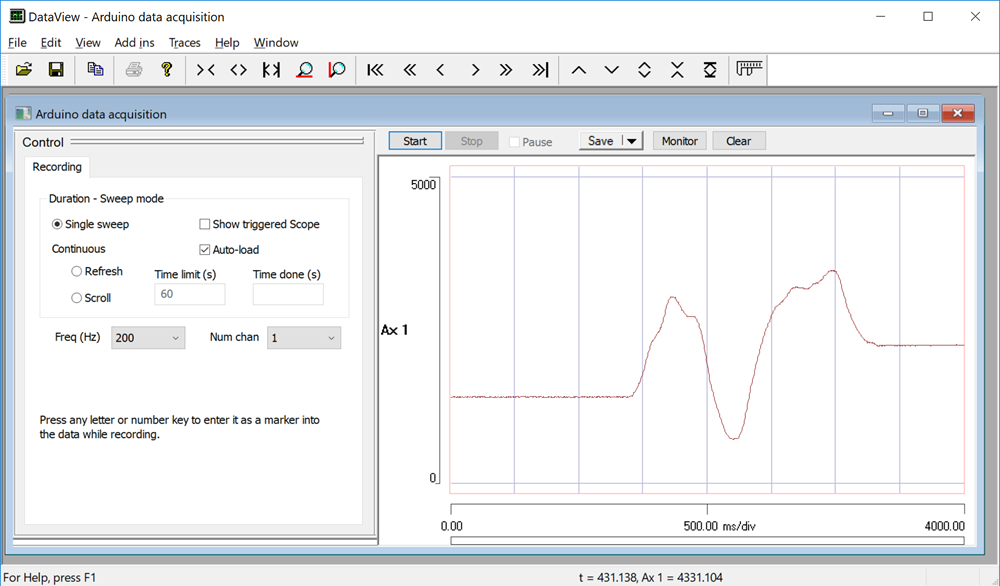Click the horizontal scrollbar below the time axis

[x=707, y=541]
